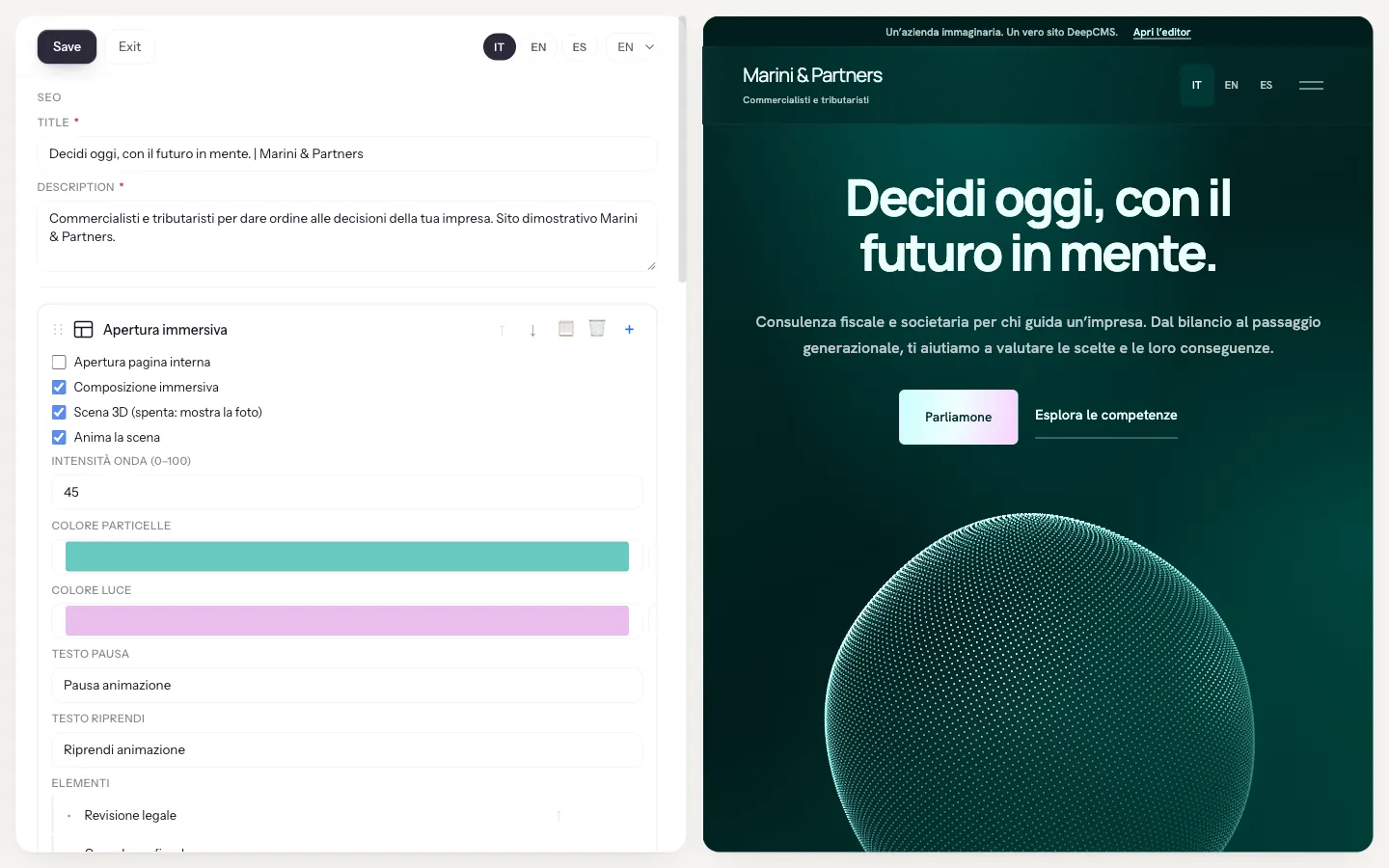Disable Anima la scena checkbox
This screenshot has height=868, width=1389.
59,437
